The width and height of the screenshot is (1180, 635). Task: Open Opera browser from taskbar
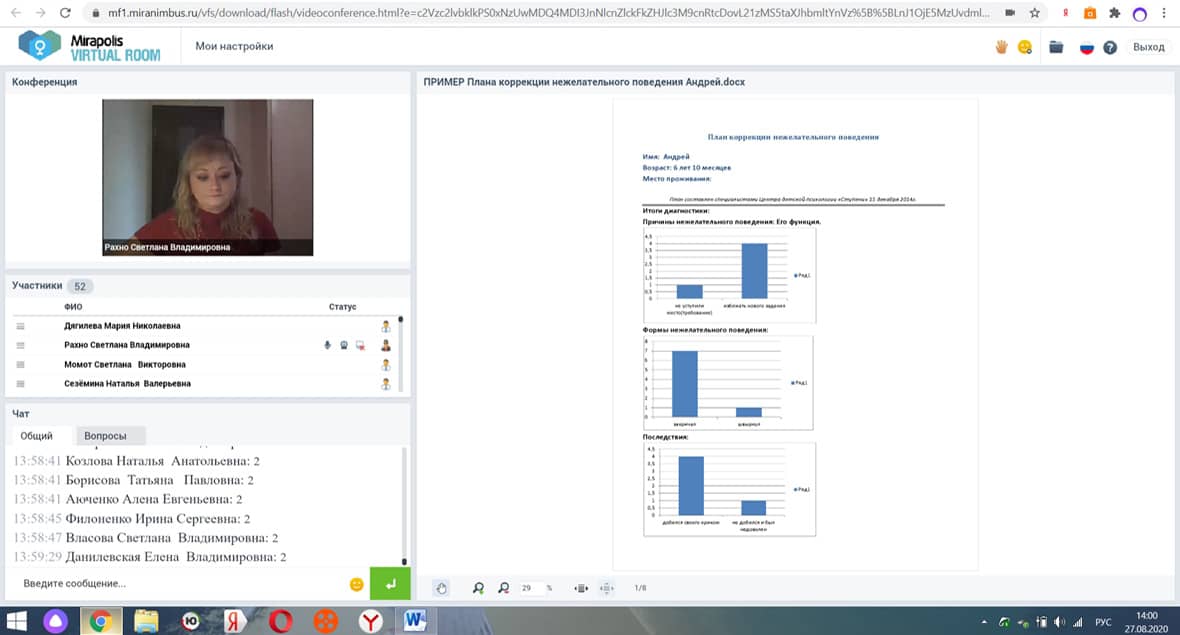click(x=281, y=621)
